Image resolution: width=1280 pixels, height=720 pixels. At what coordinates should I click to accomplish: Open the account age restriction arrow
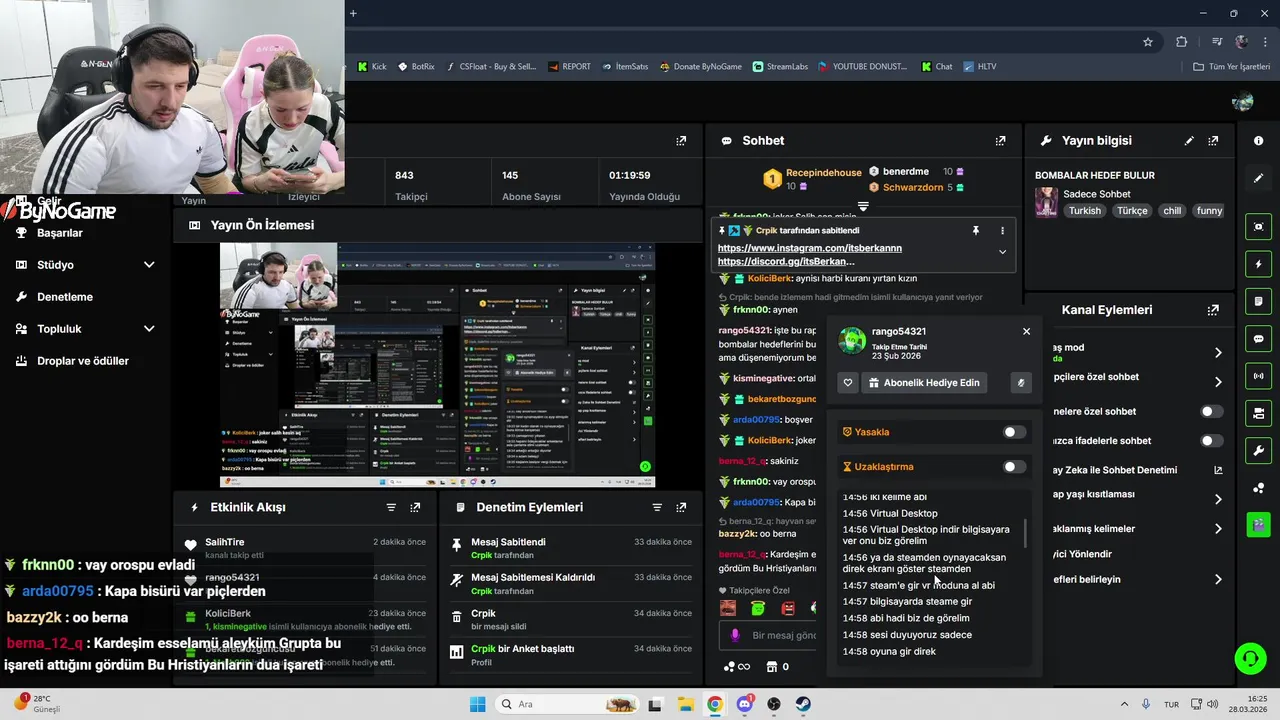1218,499
